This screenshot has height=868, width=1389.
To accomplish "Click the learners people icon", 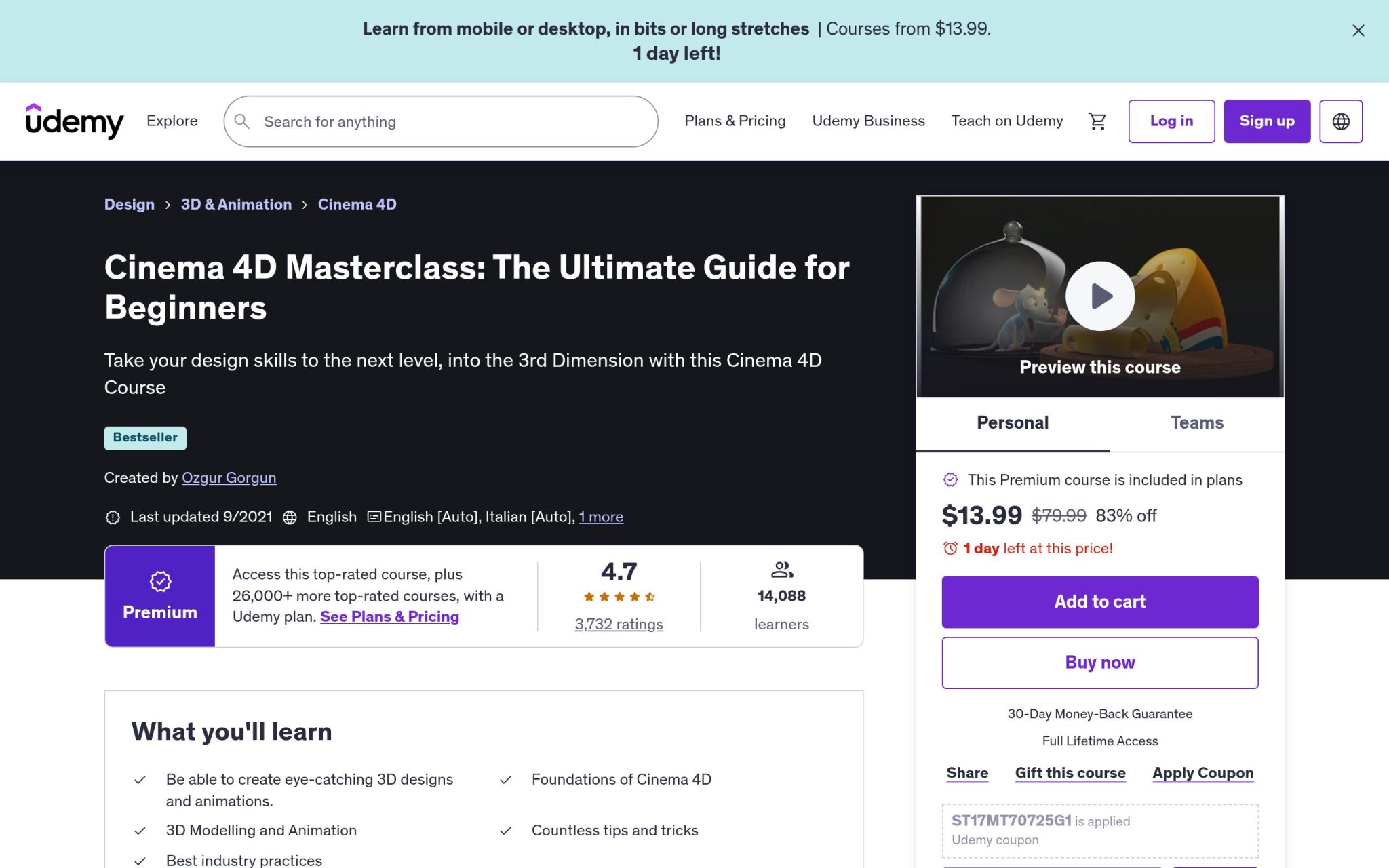I will coord(781,570).
